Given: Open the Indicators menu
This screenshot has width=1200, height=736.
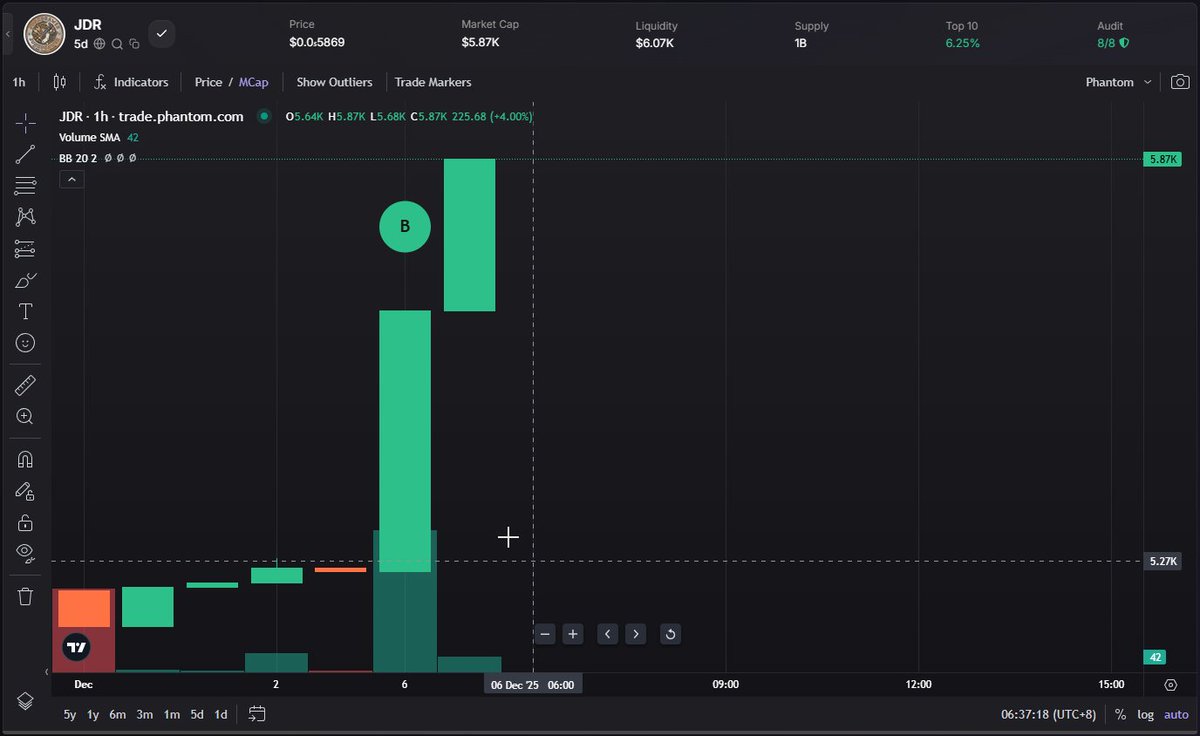Looking at the screenshot, I should click(131, 82).
